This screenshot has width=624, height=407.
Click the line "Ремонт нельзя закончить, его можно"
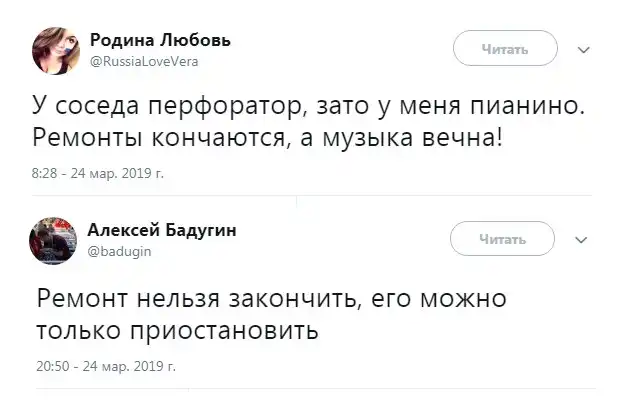pos(272,298)
